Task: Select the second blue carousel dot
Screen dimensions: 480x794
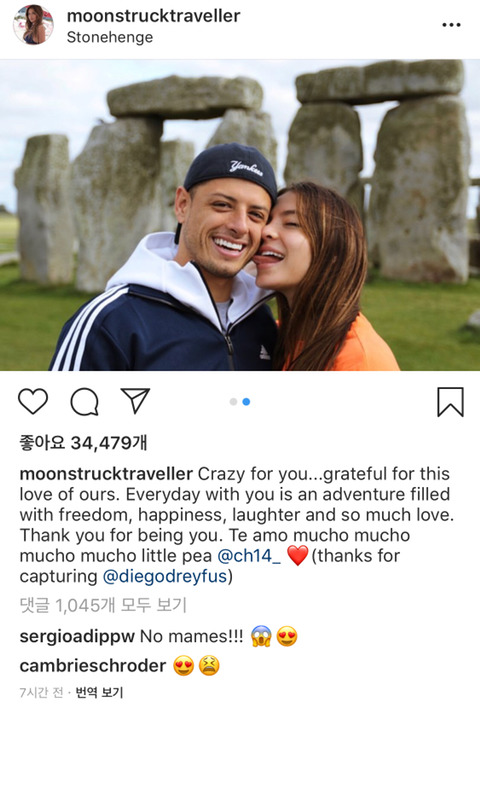Action: coord(246,402)
